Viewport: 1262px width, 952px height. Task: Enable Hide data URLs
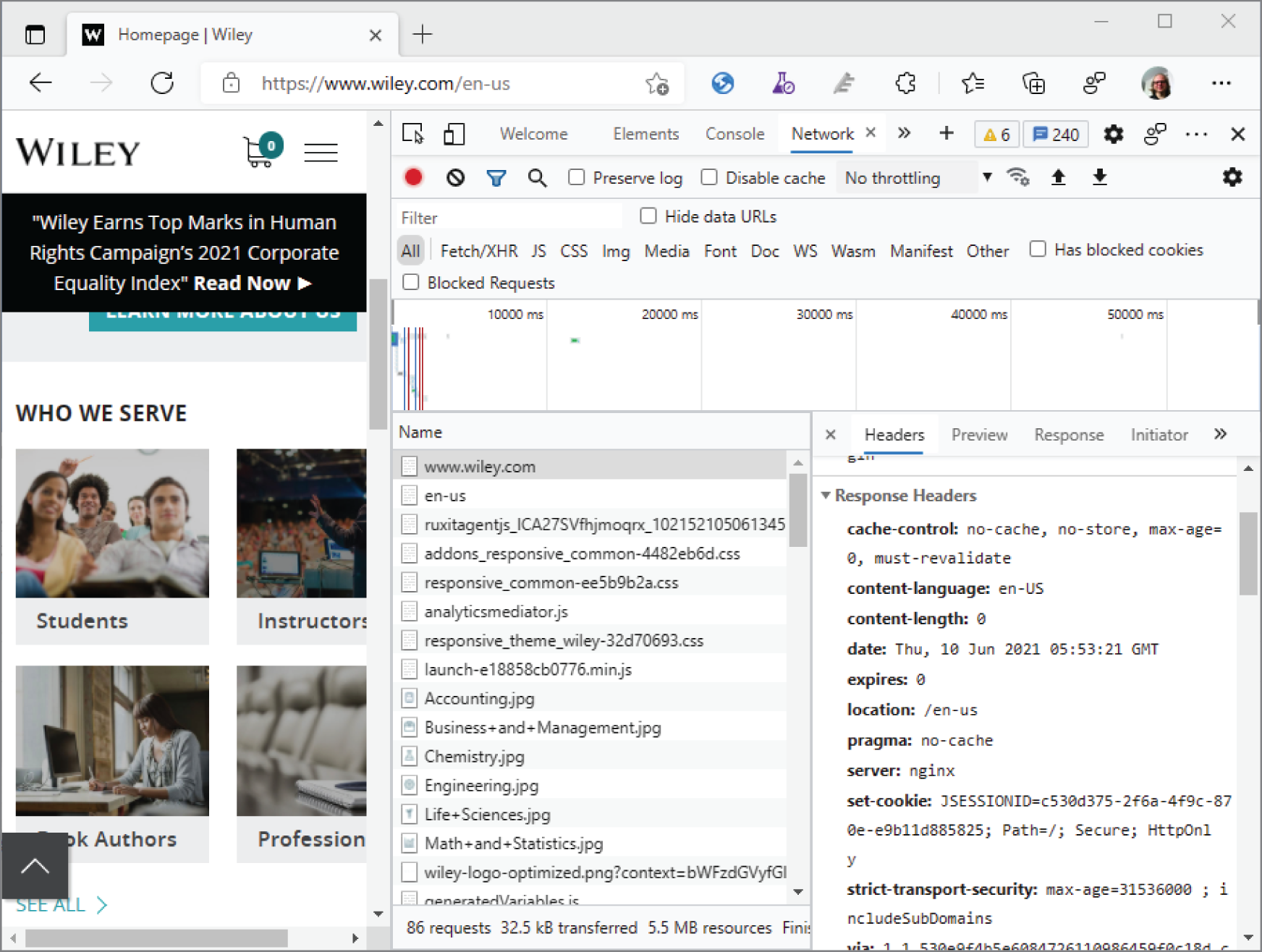click(648, 216)
